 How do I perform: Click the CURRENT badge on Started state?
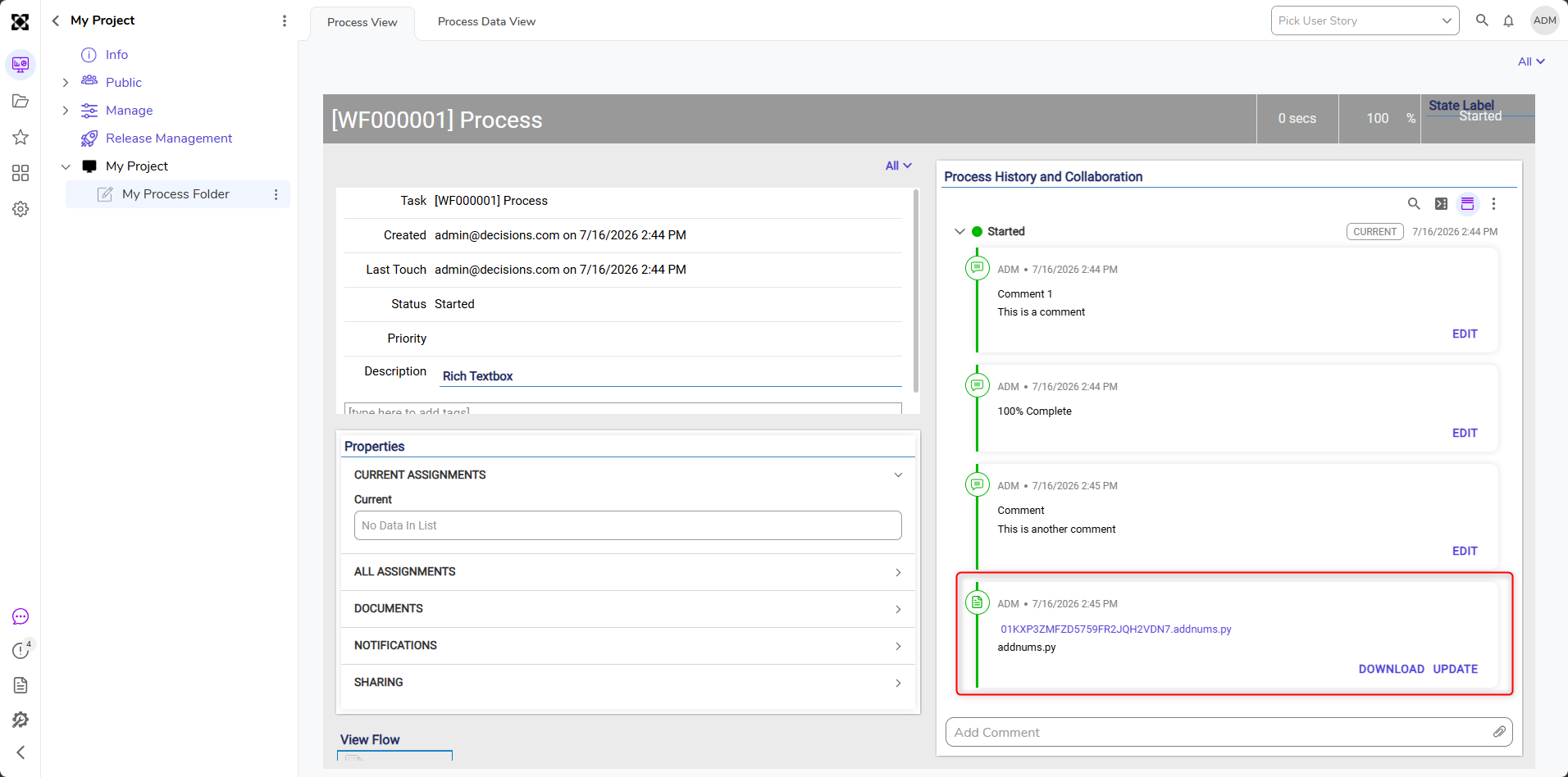point(1374,232)
